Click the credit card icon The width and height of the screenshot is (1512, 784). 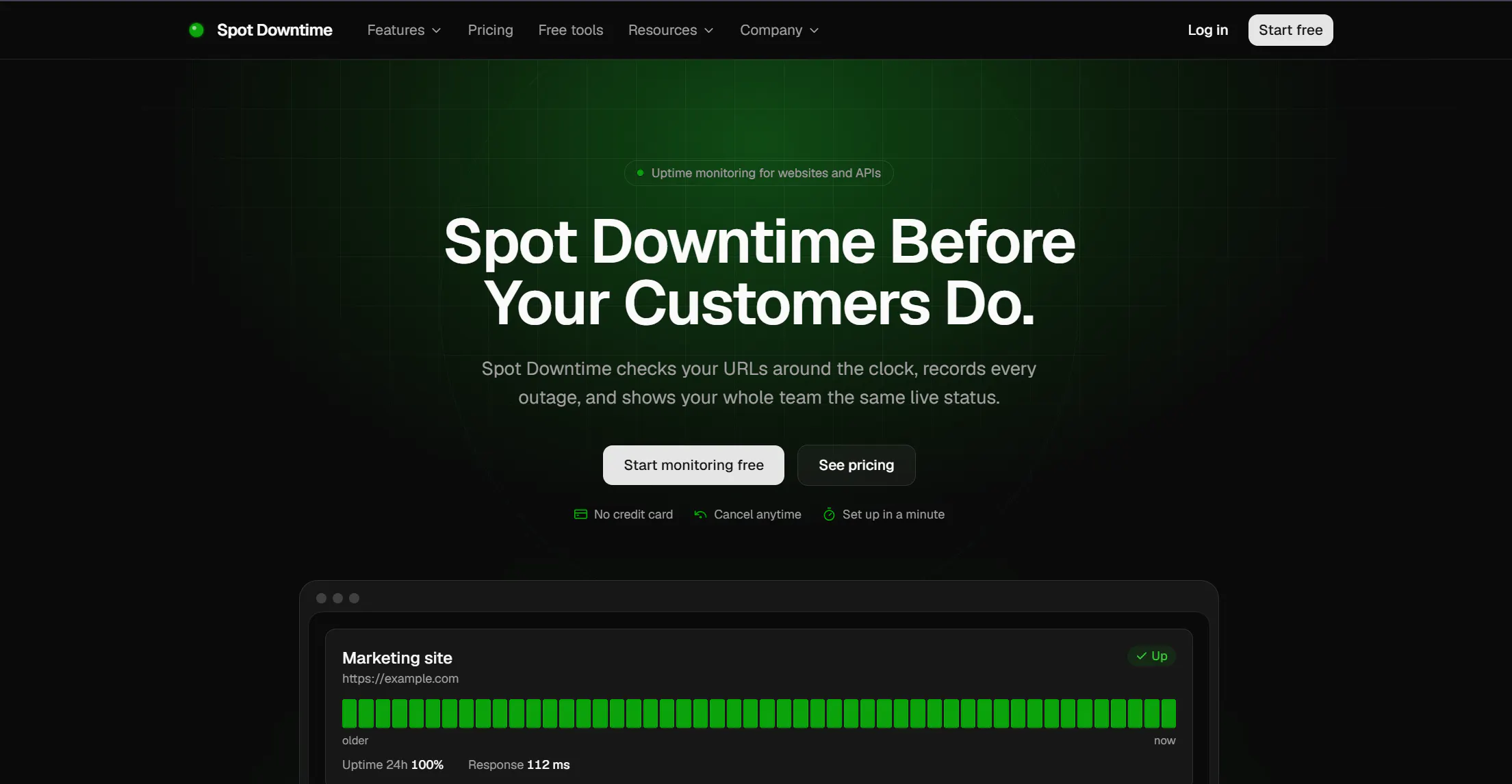click(x=580, y=514)
